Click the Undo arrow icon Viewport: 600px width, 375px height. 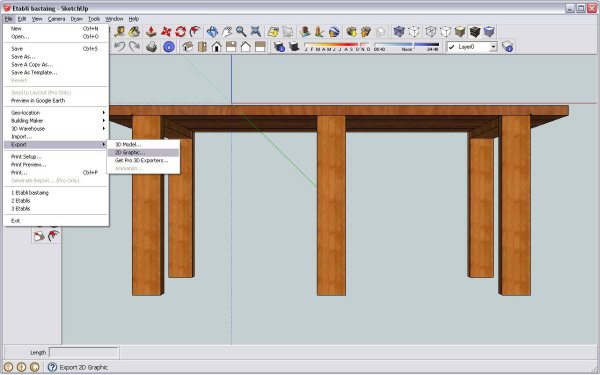point(120,47)
